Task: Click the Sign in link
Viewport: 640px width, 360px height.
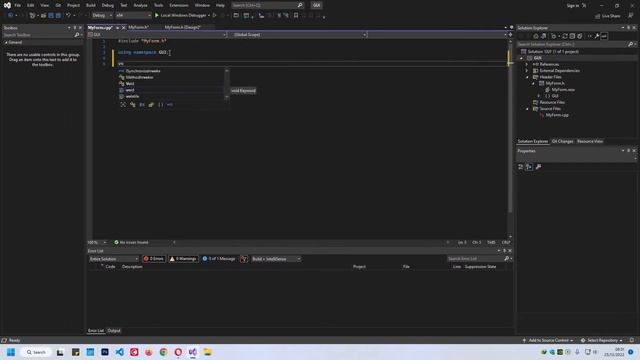Action: 573,6
